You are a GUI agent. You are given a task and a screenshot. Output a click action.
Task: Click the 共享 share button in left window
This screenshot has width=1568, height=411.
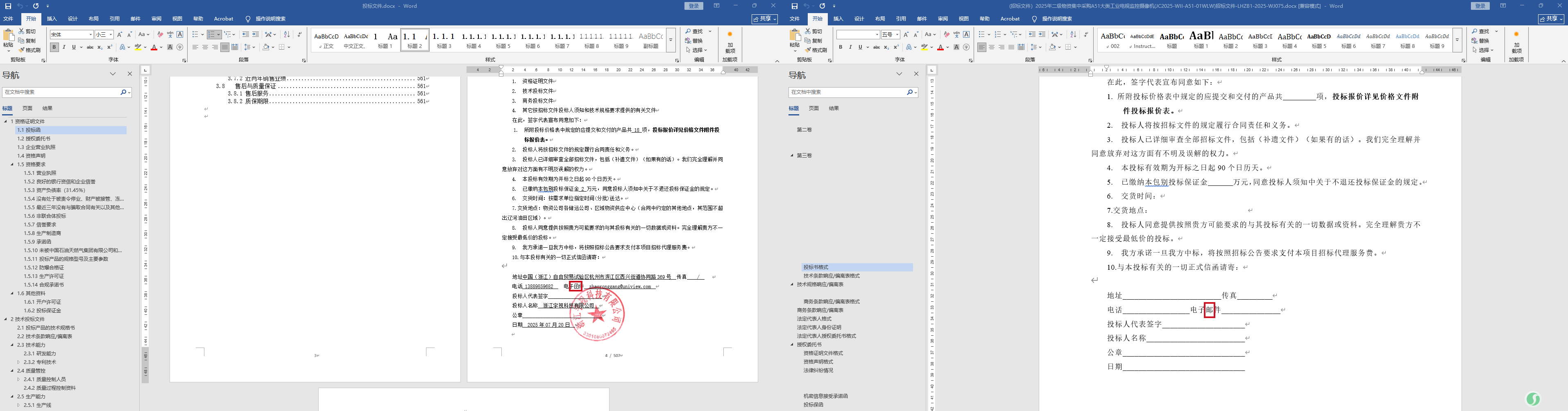coord(764,19)
